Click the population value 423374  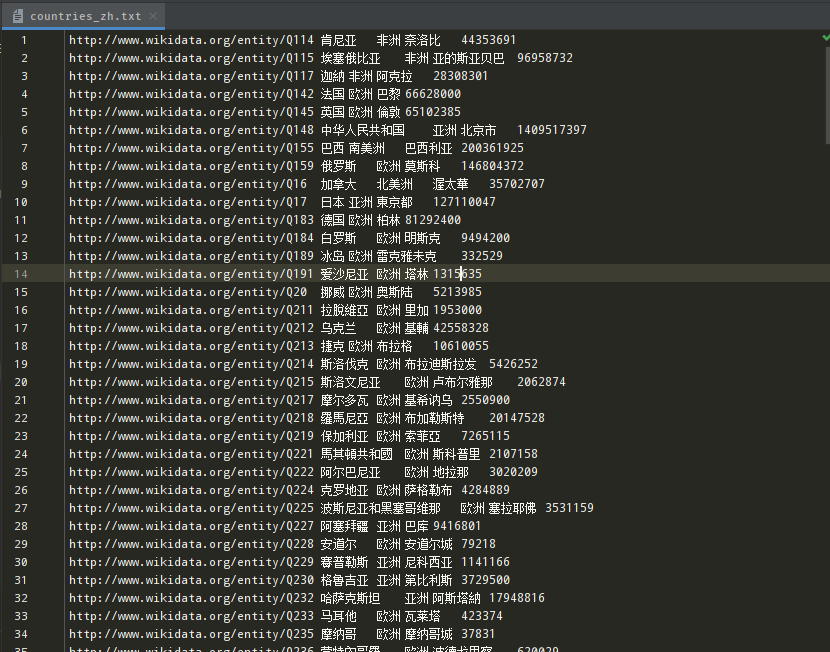pyautogui.click(x=482, y=616)
